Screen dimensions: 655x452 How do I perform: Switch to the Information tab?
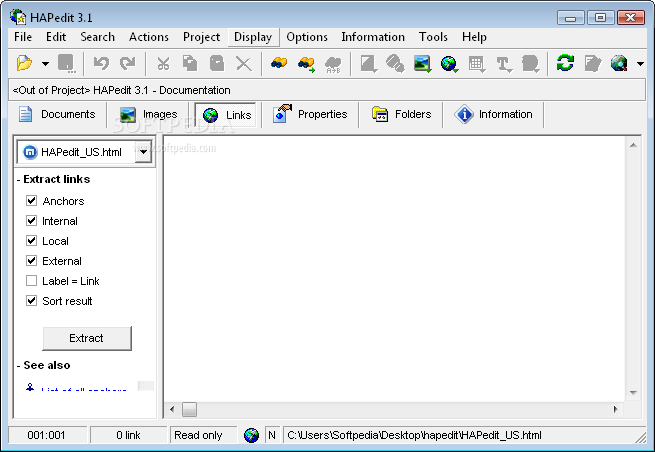click(494, 114)
